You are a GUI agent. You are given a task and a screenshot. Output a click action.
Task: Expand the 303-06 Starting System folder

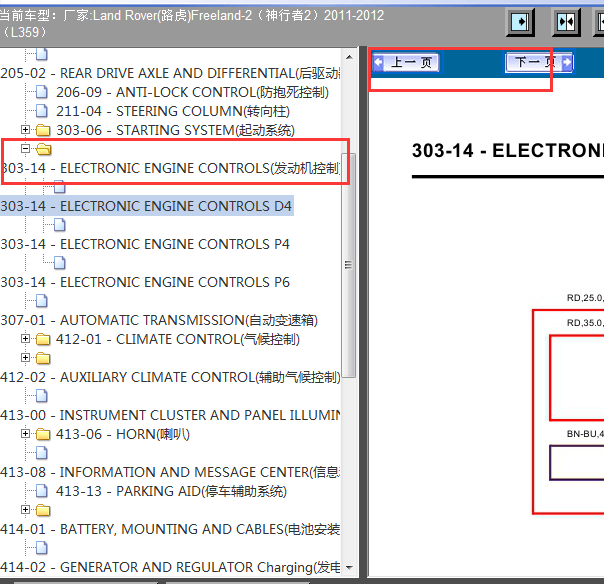25,130
